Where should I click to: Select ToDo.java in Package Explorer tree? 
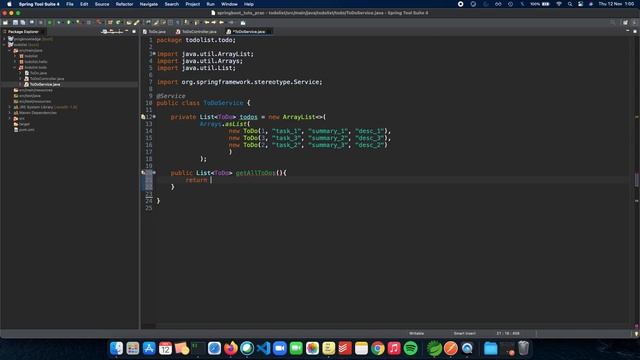click(38, 73)
